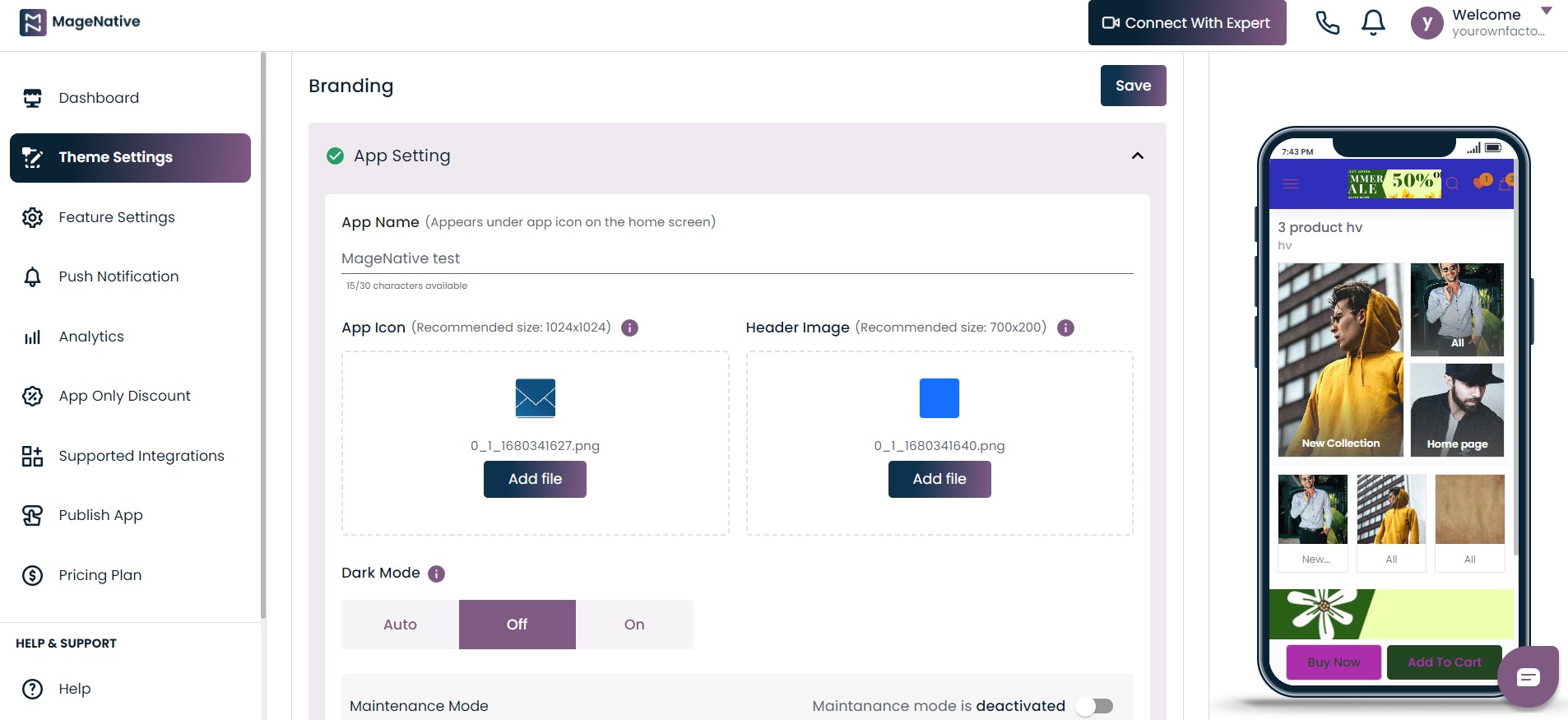Go to Push Notification page
The height and width of the screenshot is (720, 1568).
(130, 277)
